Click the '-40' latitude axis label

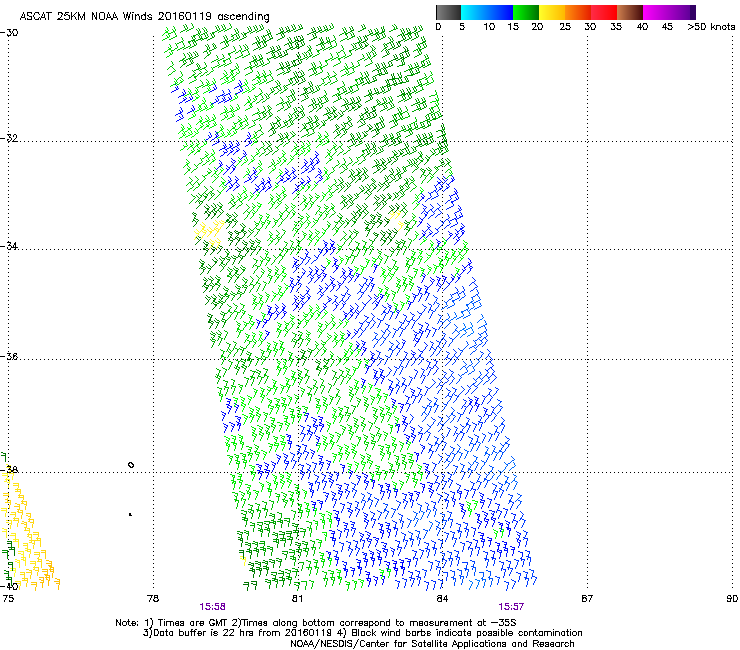[x=9, y=586]
